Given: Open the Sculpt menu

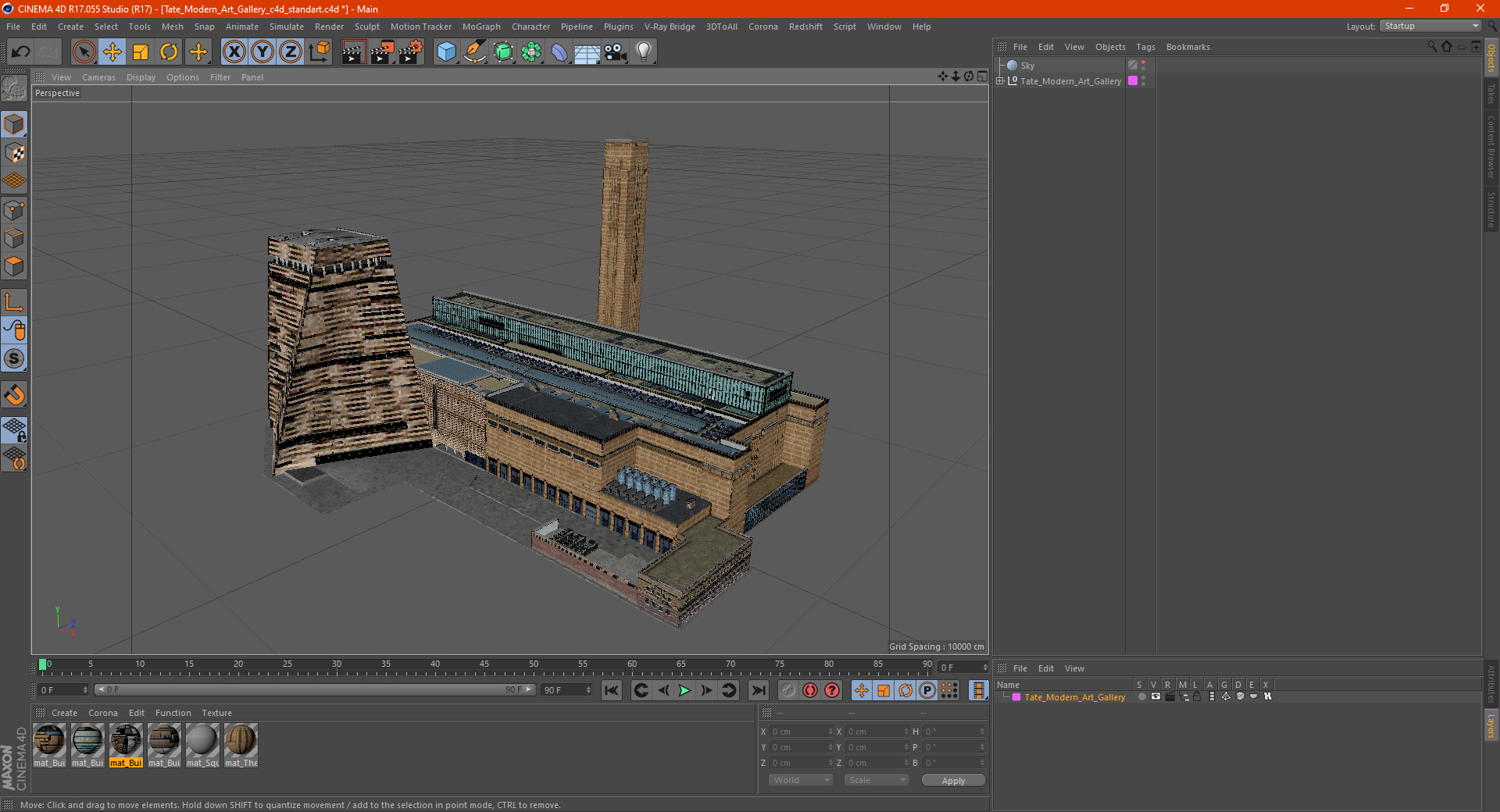Looking at the screenshot, I should pyautogui.click(x=366, y=27).
